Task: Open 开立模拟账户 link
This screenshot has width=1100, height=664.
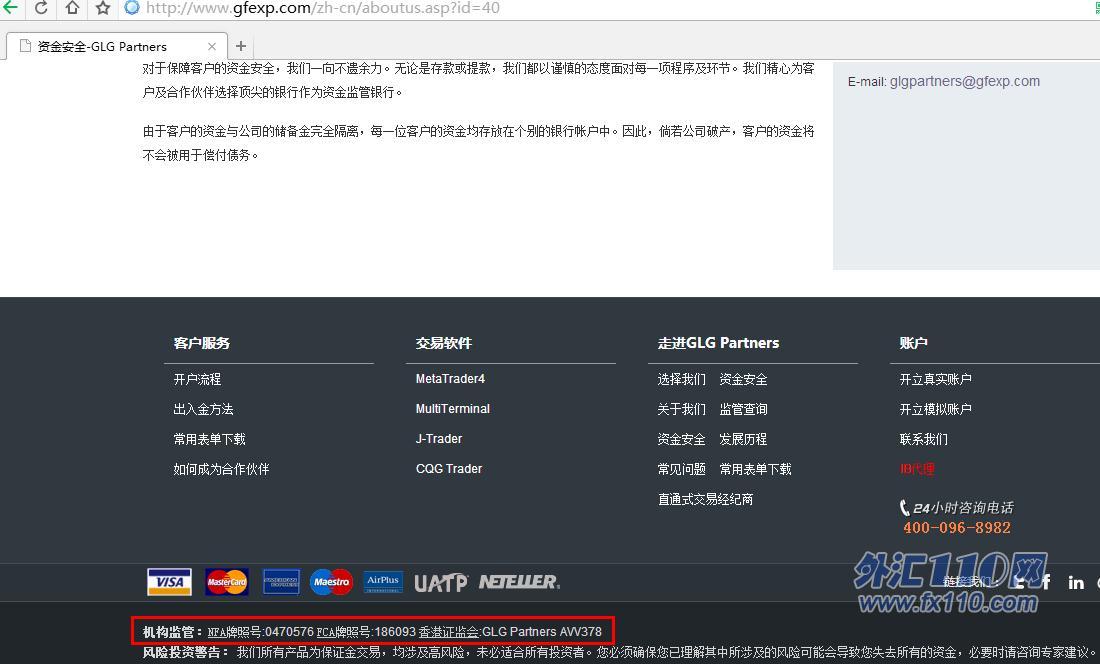Action: pos(936,409)
